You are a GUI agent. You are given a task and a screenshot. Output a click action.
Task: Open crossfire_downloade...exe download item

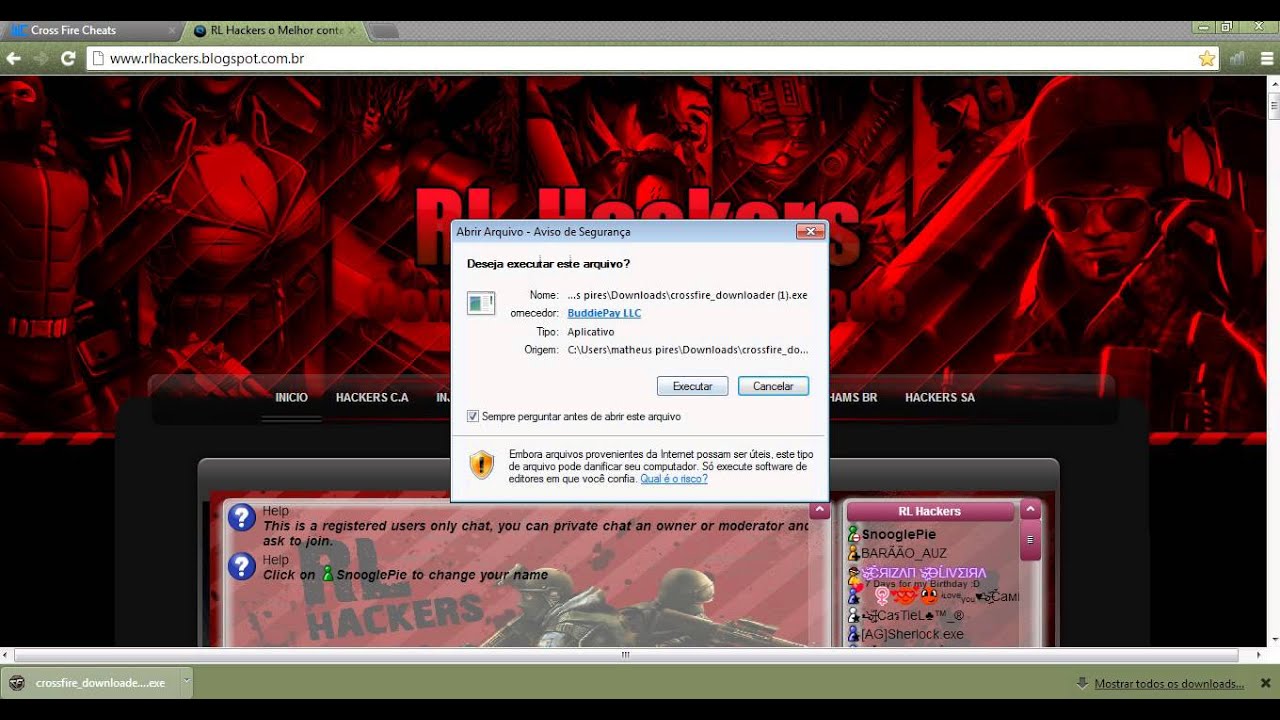point(90,683)
